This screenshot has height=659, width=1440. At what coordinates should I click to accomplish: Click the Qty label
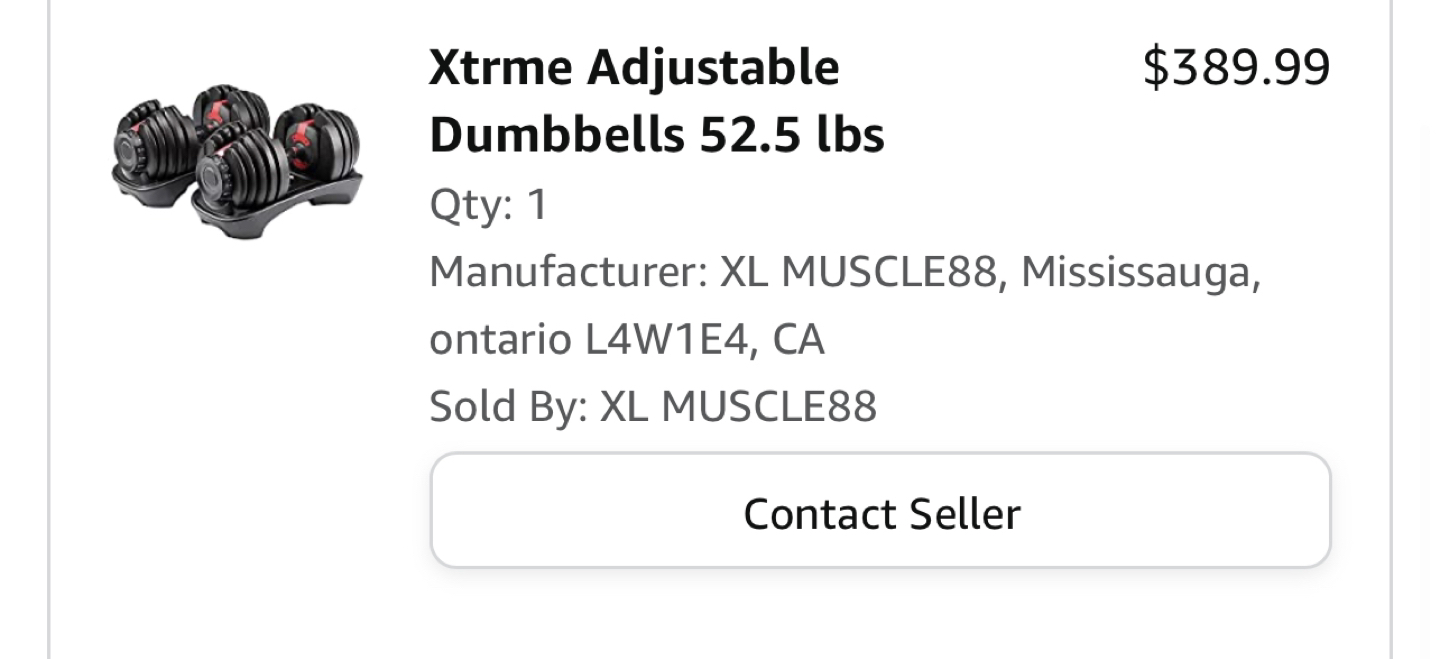pyautogui.click(x=471, y=206)
